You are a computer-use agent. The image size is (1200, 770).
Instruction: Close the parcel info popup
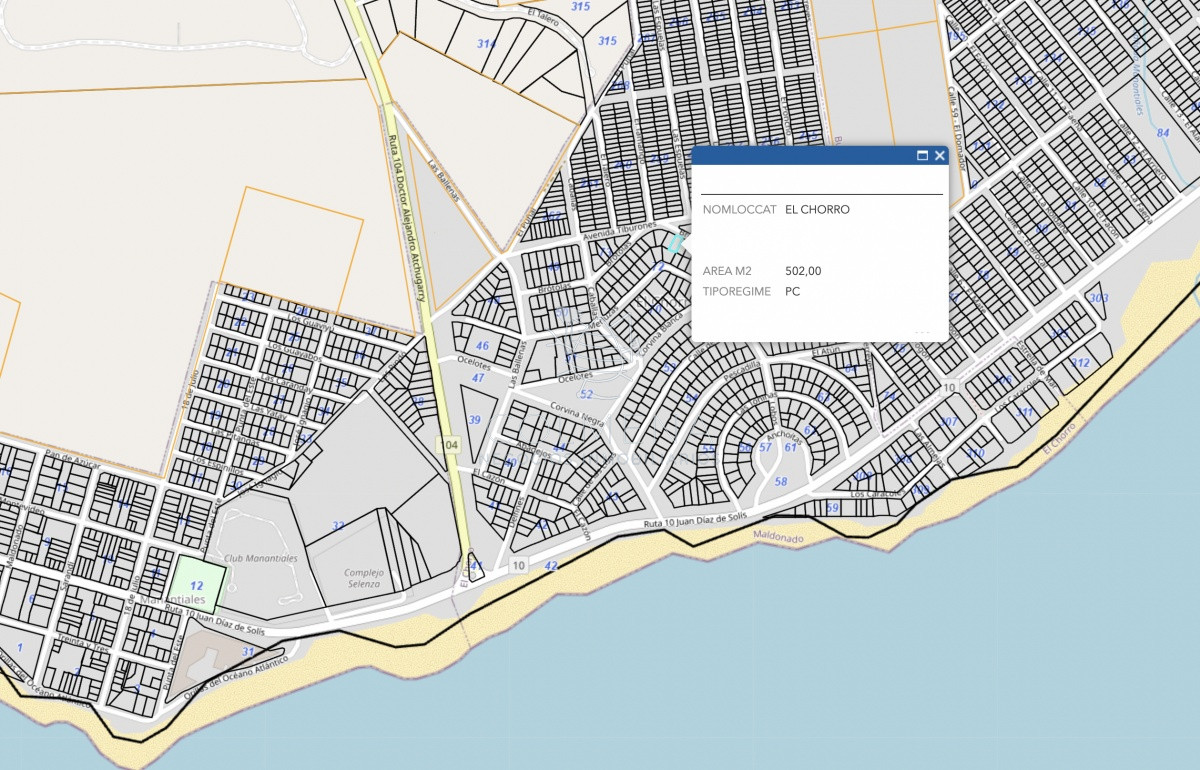click(x=940, y=155)
